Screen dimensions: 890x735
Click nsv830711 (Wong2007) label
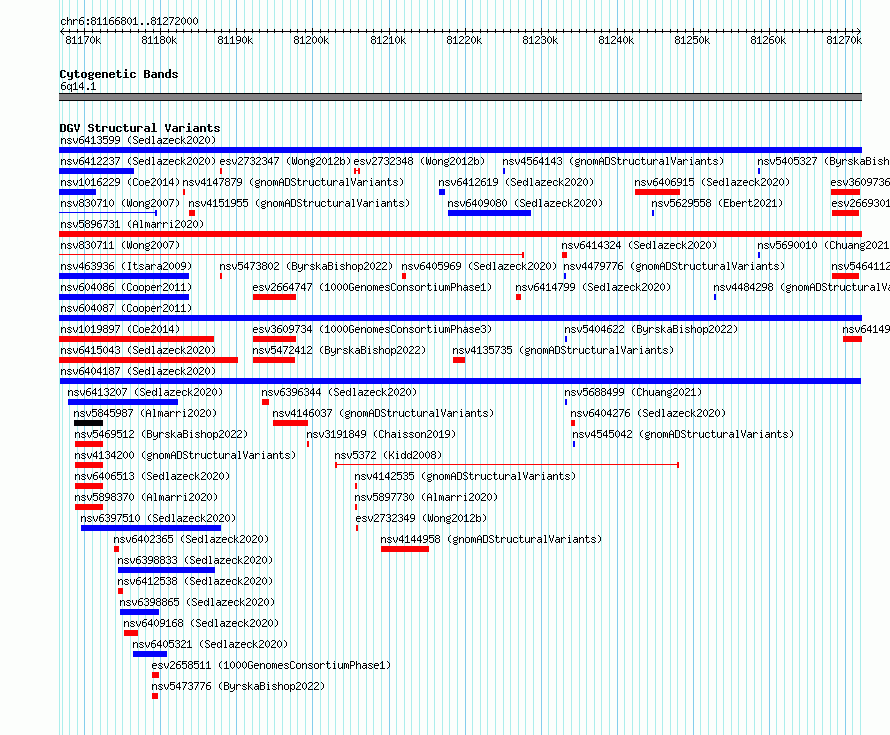click(120, 245)
